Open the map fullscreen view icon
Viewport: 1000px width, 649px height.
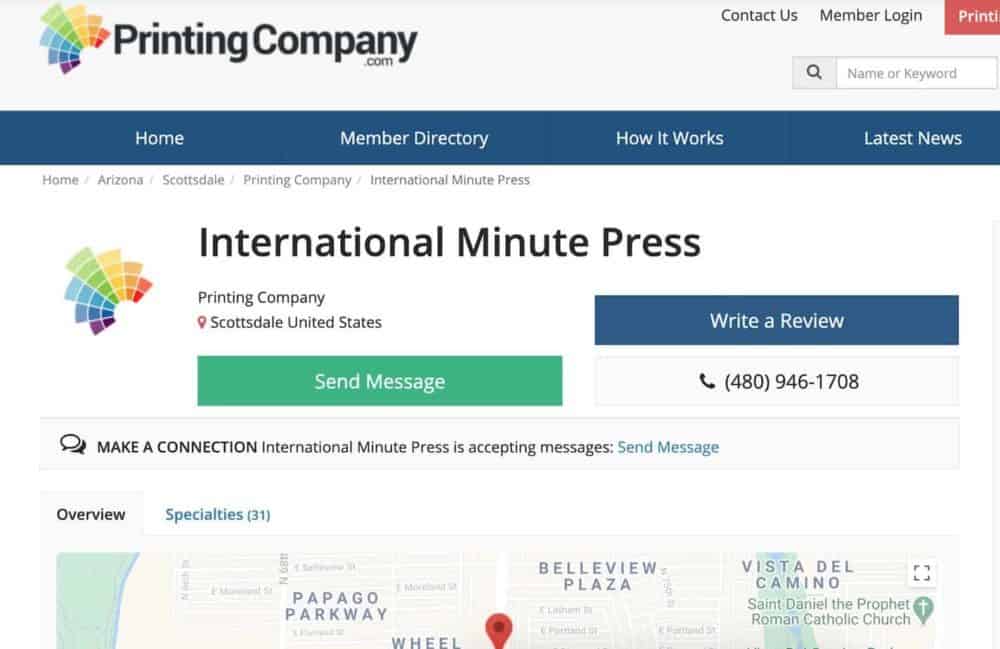click(921, 573)
